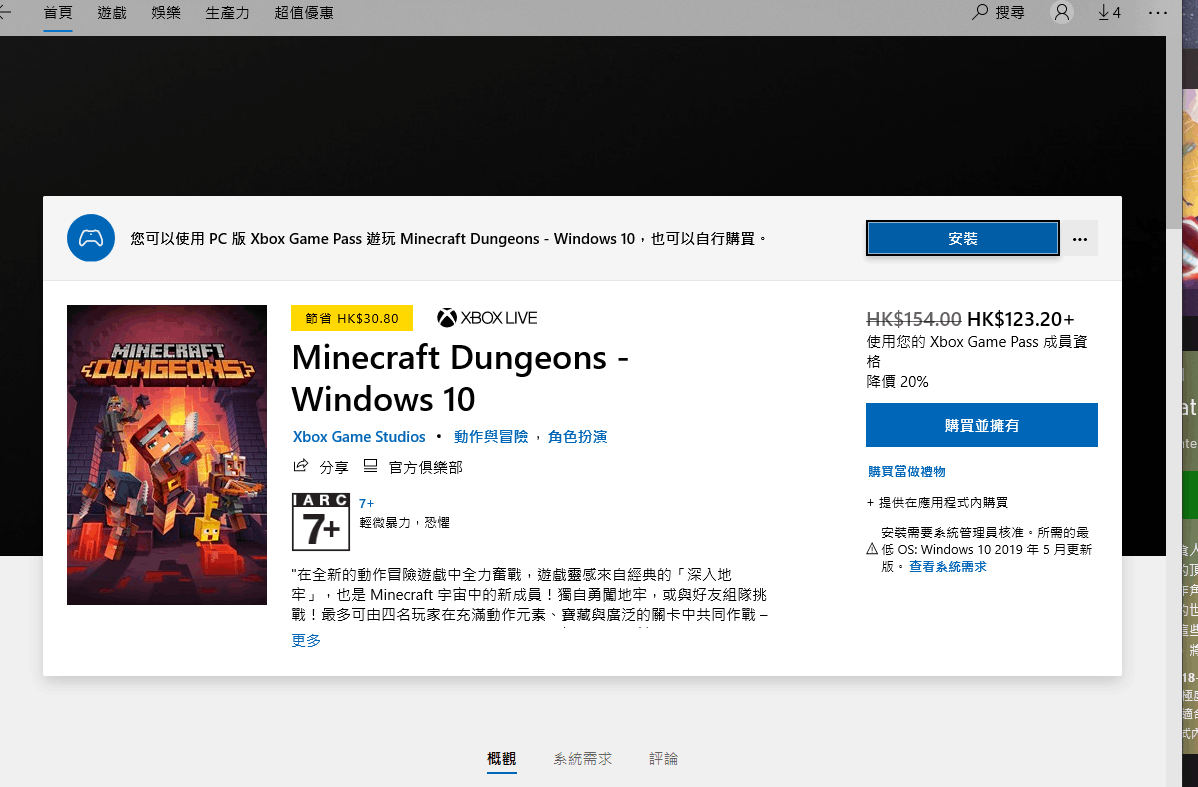
Task: Switch to the 遊戲 tab
Action: tap(112, 13)
